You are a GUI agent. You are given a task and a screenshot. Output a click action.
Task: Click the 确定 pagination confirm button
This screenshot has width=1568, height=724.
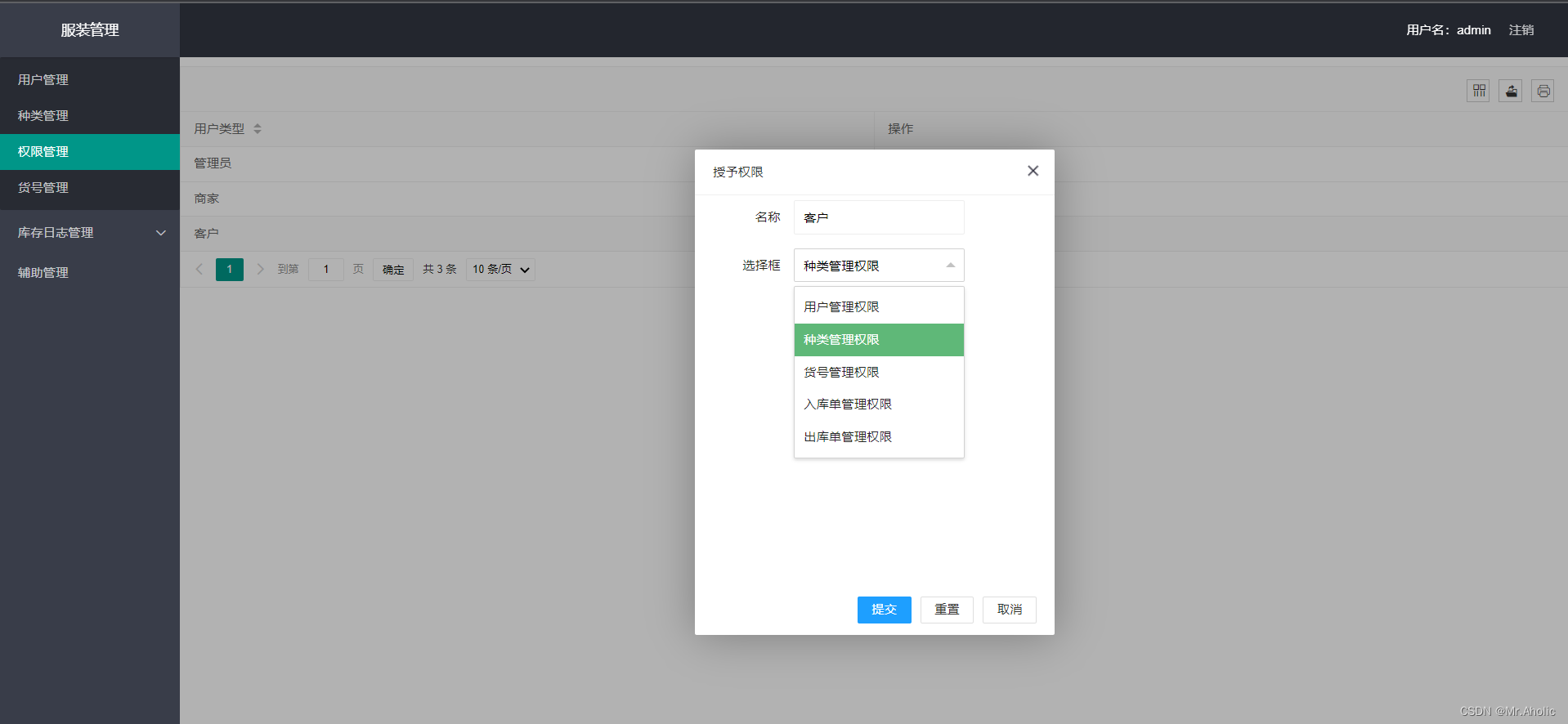(393, 270)
